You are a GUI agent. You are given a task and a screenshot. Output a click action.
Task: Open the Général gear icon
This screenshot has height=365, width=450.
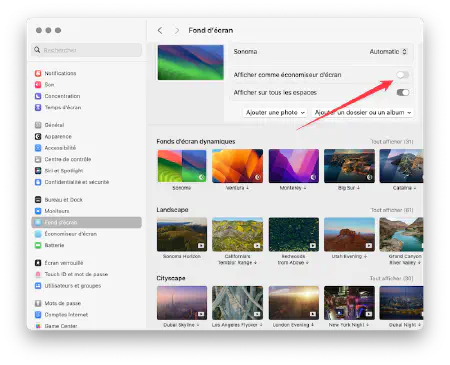pyautogui.click(x=38, y=125)
